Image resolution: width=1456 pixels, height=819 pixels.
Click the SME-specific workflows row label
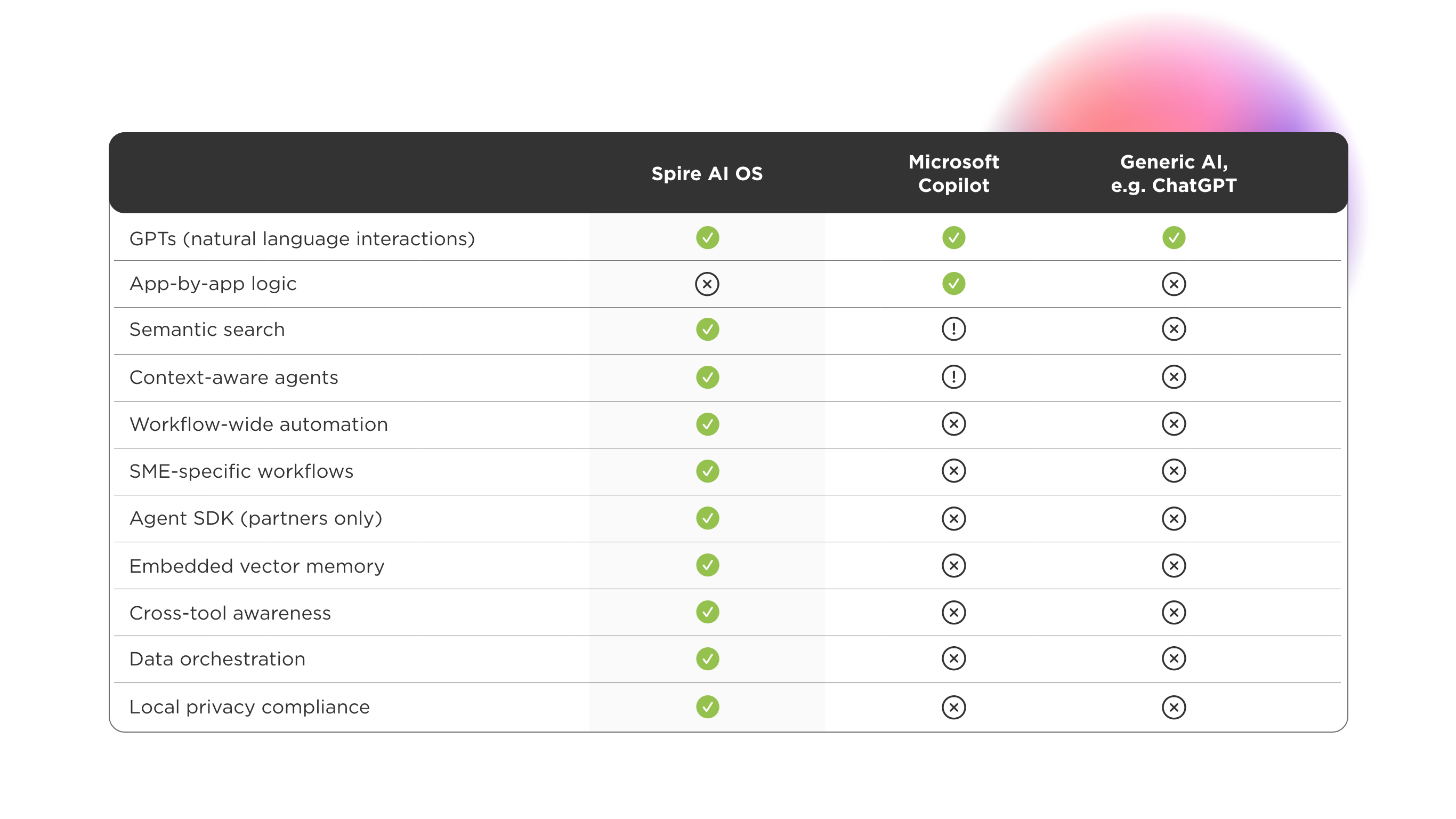(x=241, y=471)
